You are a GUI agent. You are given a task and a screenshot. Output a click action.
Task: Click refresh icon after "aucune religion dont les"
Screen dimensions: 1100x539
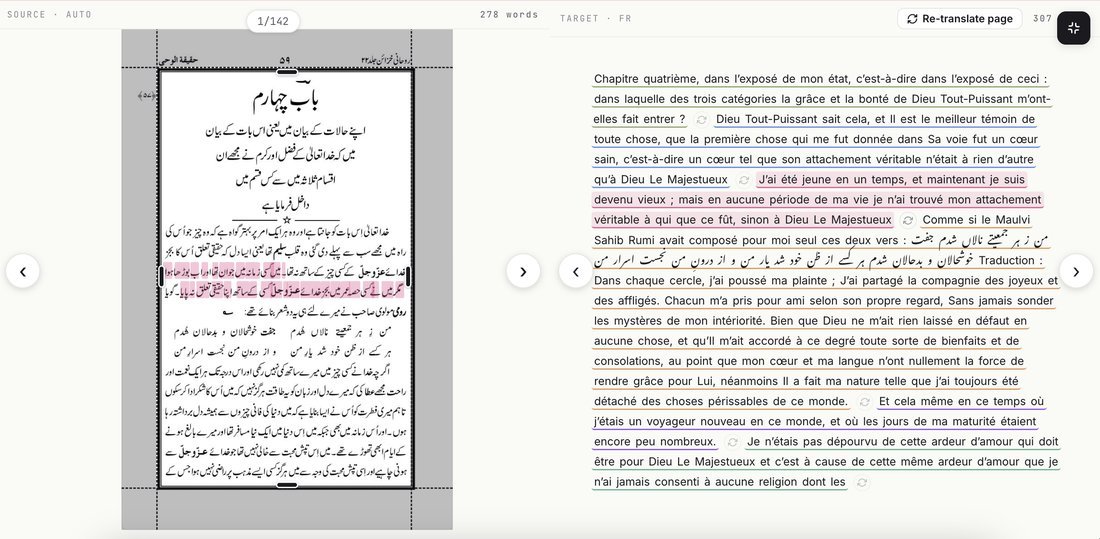[862, 482]
